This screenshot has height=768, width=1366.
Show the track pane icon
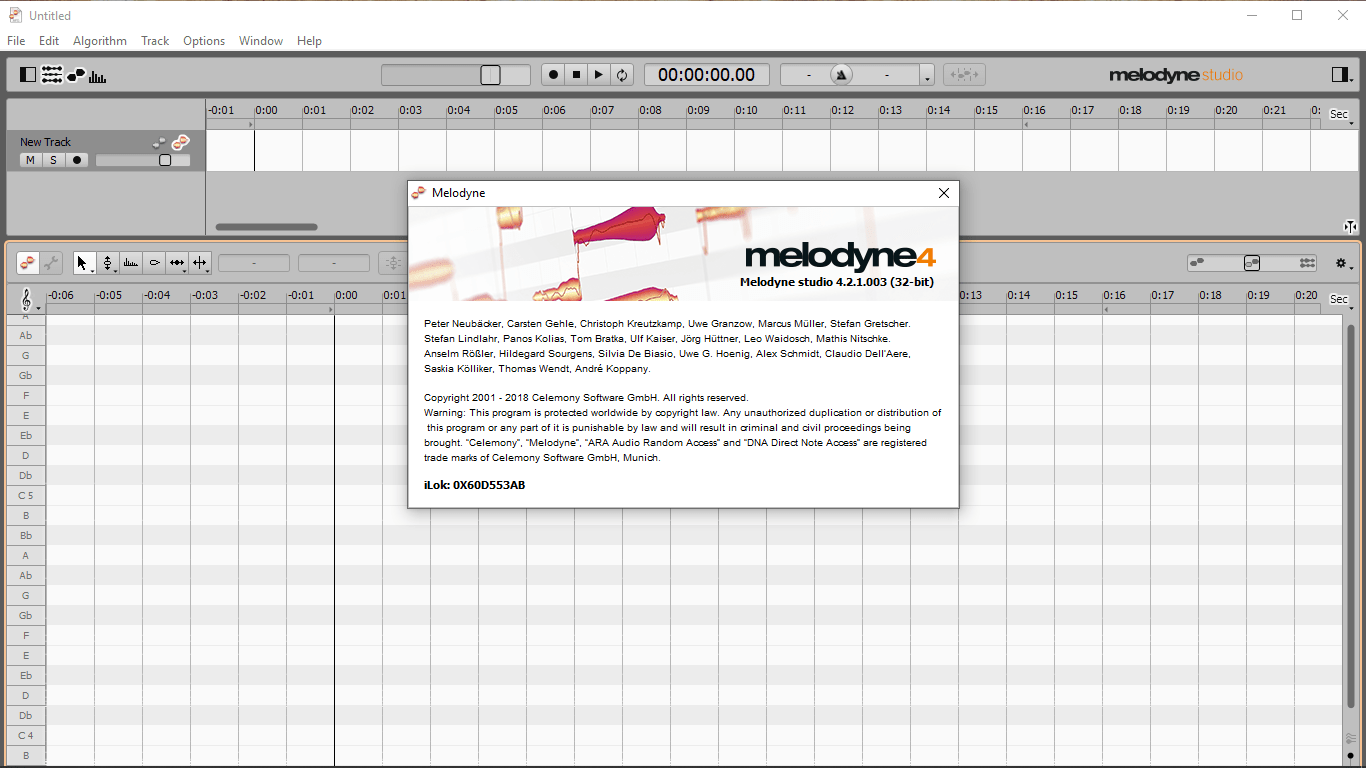click(x=52, y=75)
